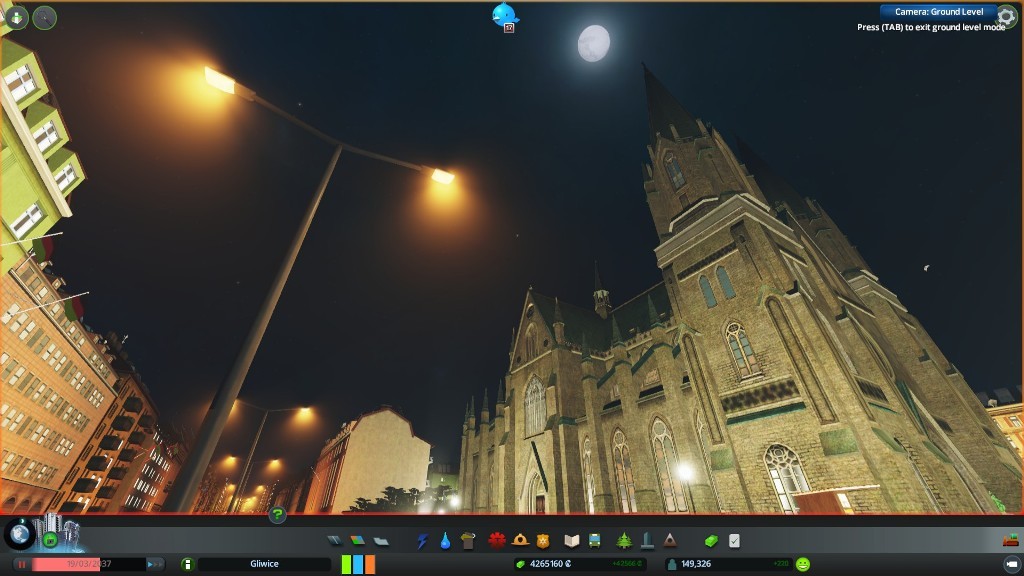The width and height of the screenshot is (1024, 576).
Task: Open the Water and Sewage droplet menu
Action: point(445,541)
